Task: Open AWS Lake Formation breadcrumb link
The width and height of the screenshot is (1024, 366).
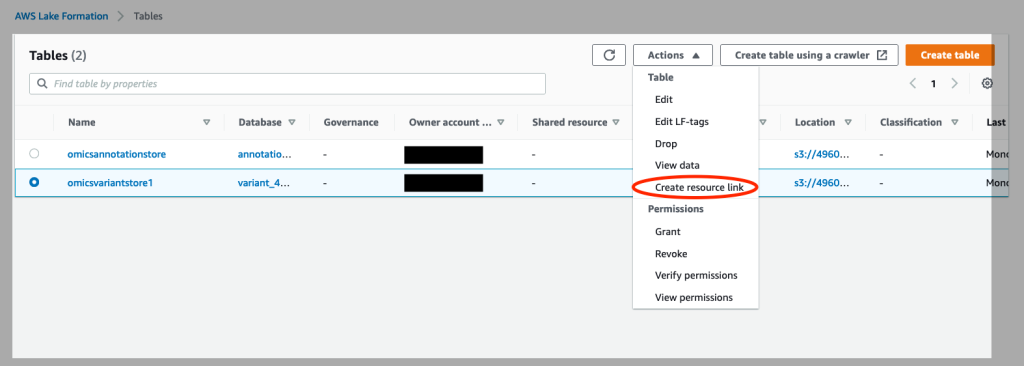Action: (x=62, y=16)
